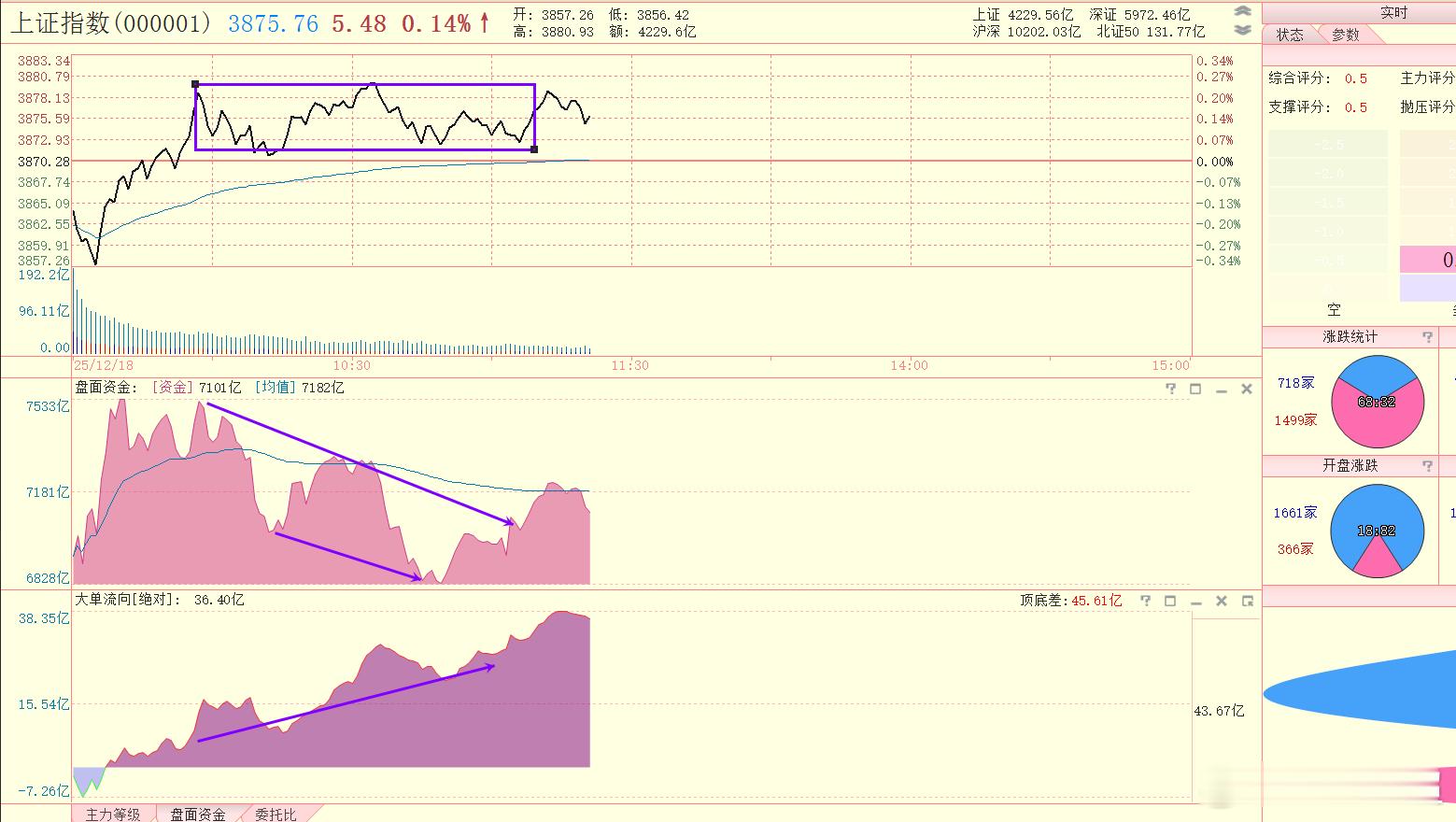
Task: Switch to the 状态 tab
Action: click(1290, 35)
